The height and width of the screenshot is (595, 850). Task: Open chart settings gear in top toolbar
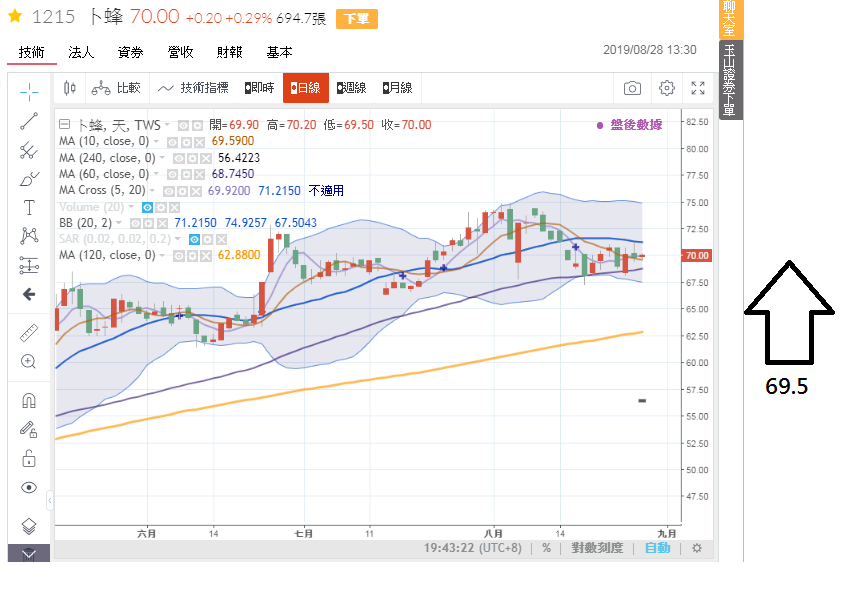(667, 88)
